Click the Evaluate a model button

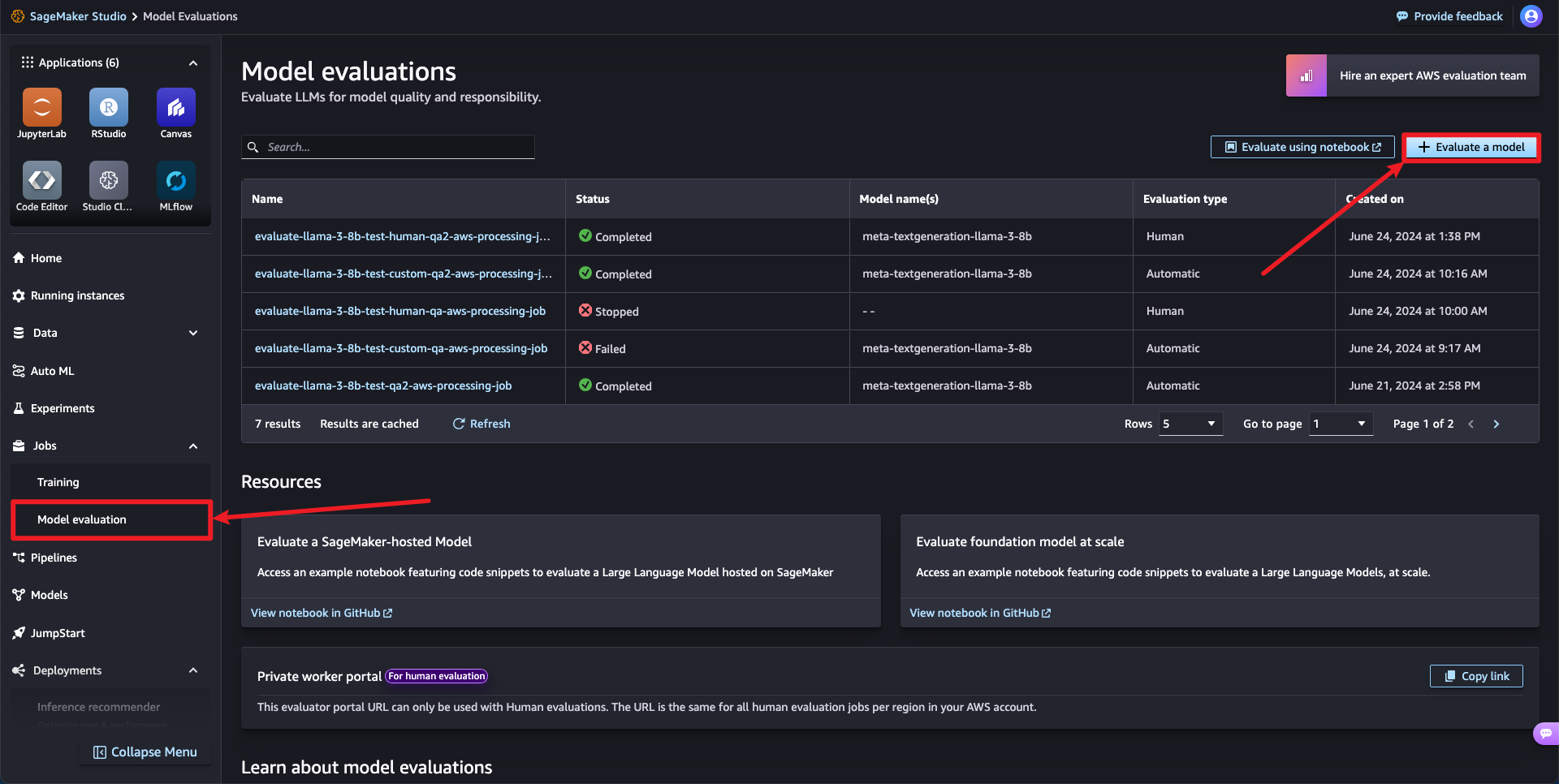click(x=1471, y=147)
